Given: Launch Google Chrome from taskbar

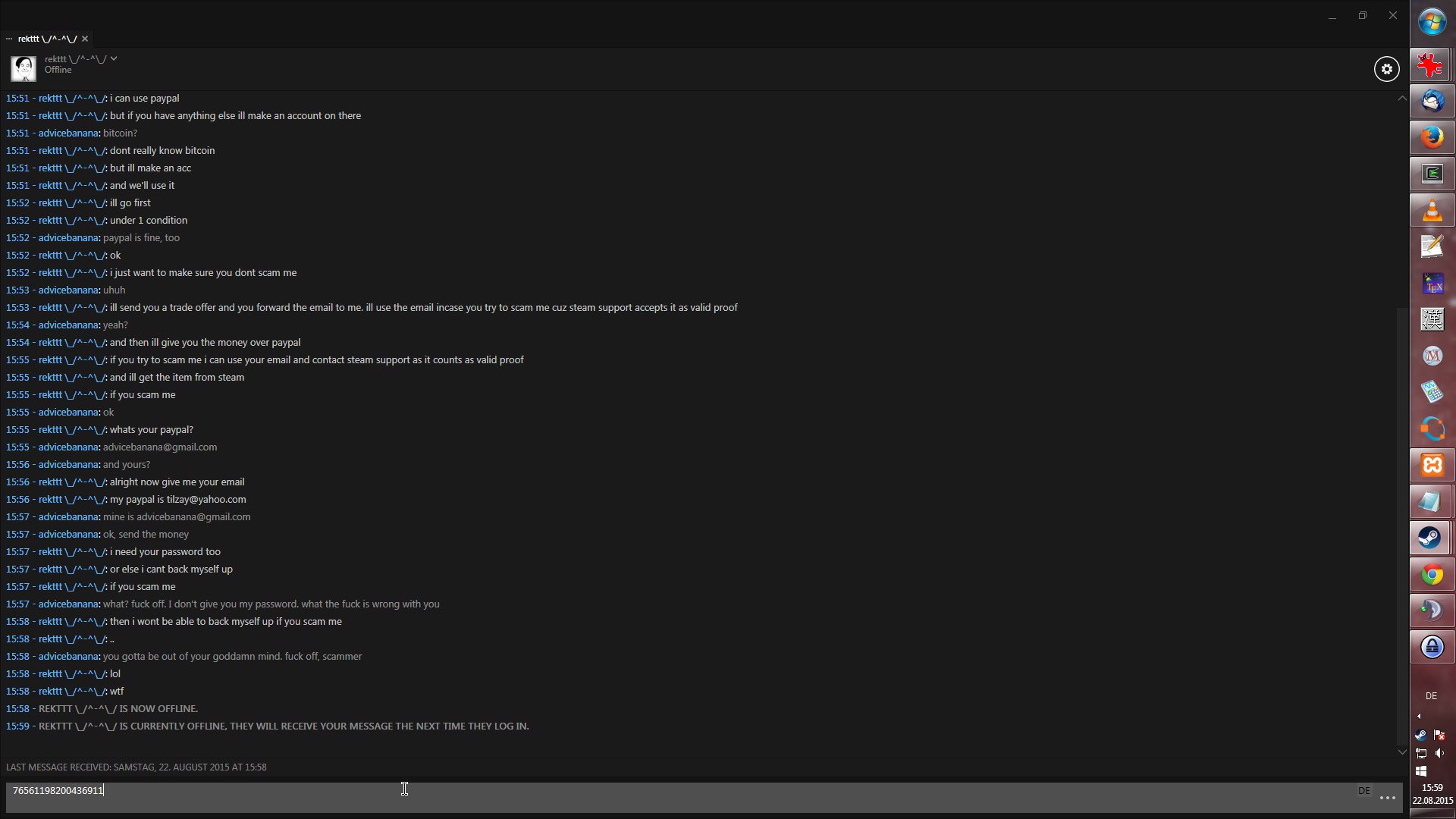Looking at the screenshot, I should pos(1432,575).
